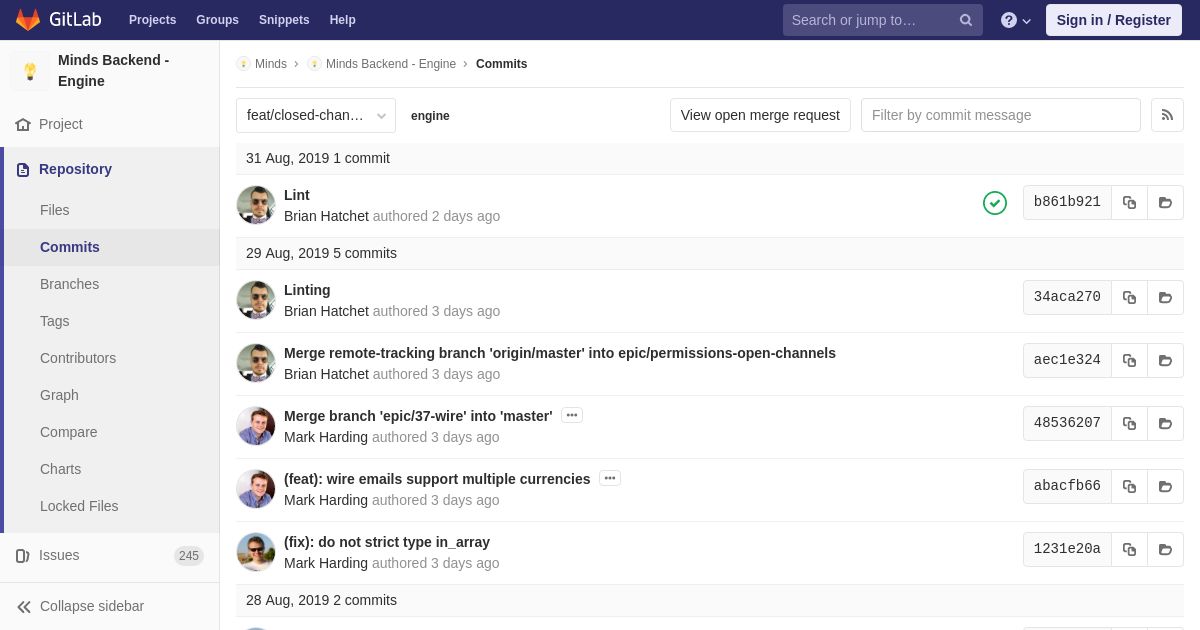The width and height of the screenshot is (1200, 630).
Task: Open commit hash 1231e20a link
Action: coord(1067,549)
